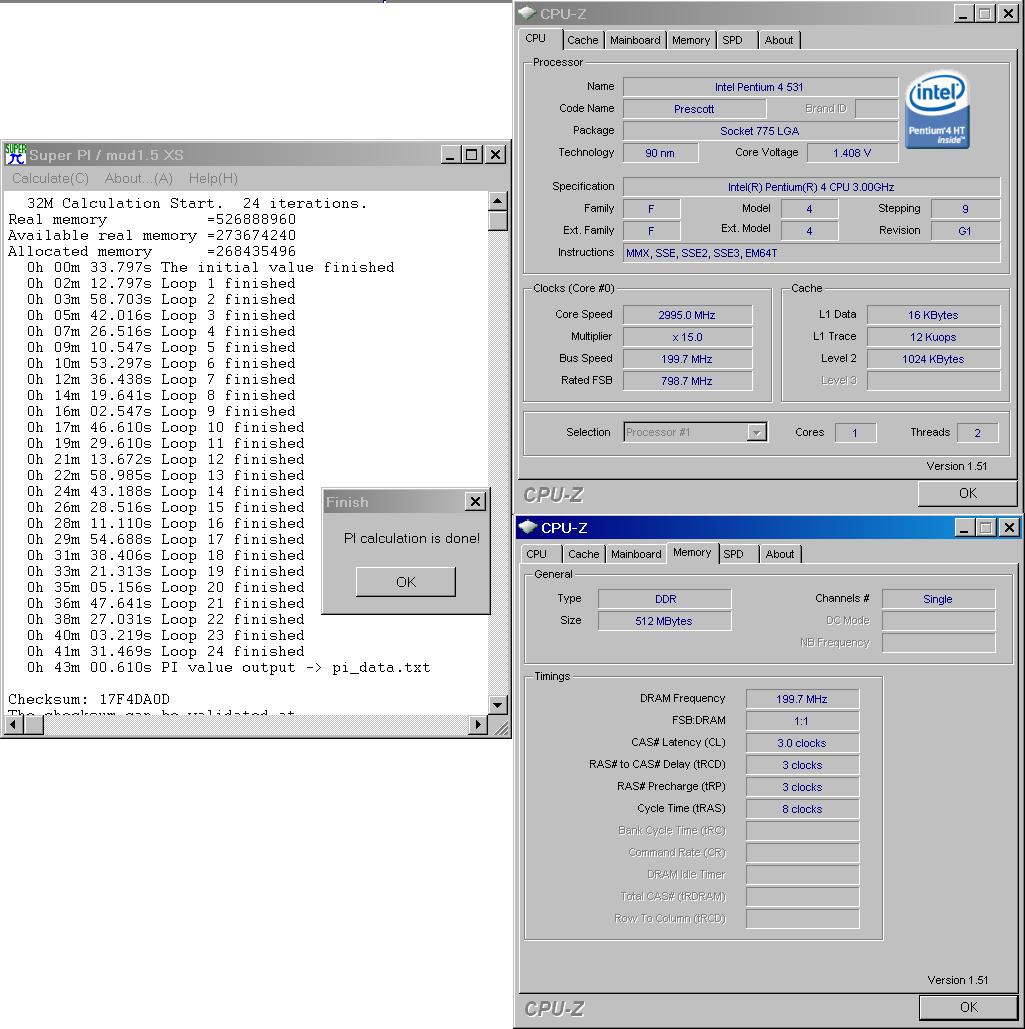The width and height of the screenshot is (1025, 1029).
Task: Click the Super PI vertical scrollbar thumb
Action: (497, 220)
